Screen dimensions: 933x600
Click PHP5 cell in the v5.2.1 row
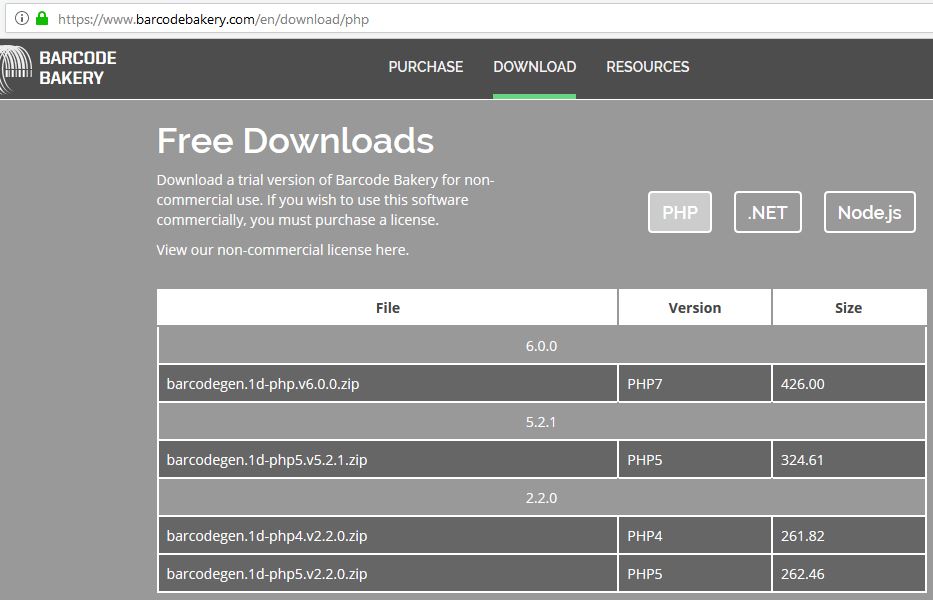pos(694,460)
